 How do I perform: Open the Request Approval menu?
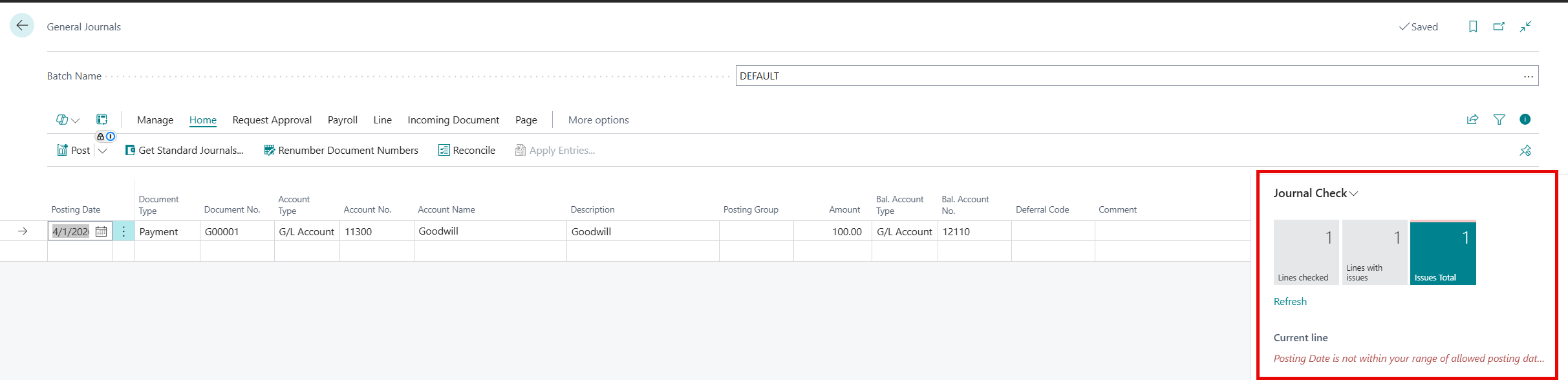click(x=272, y=120)
